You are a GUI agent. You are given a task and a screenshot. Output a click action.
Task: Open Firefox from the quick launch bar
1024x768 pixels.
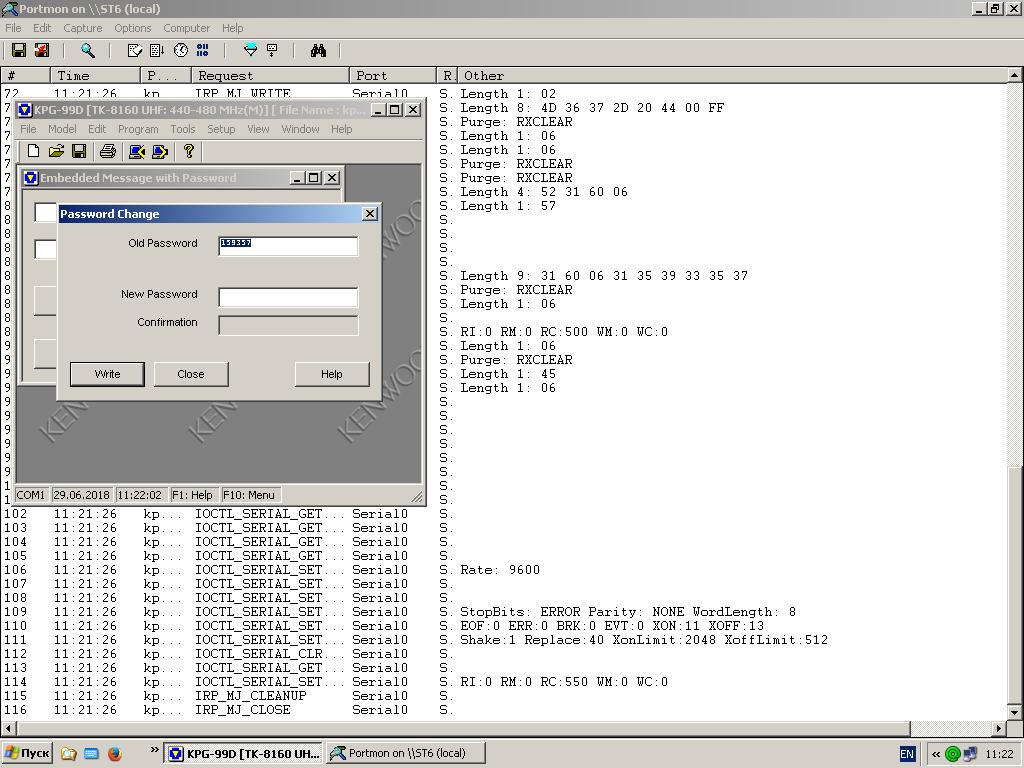pyautogui.click(x=114, y=754)
